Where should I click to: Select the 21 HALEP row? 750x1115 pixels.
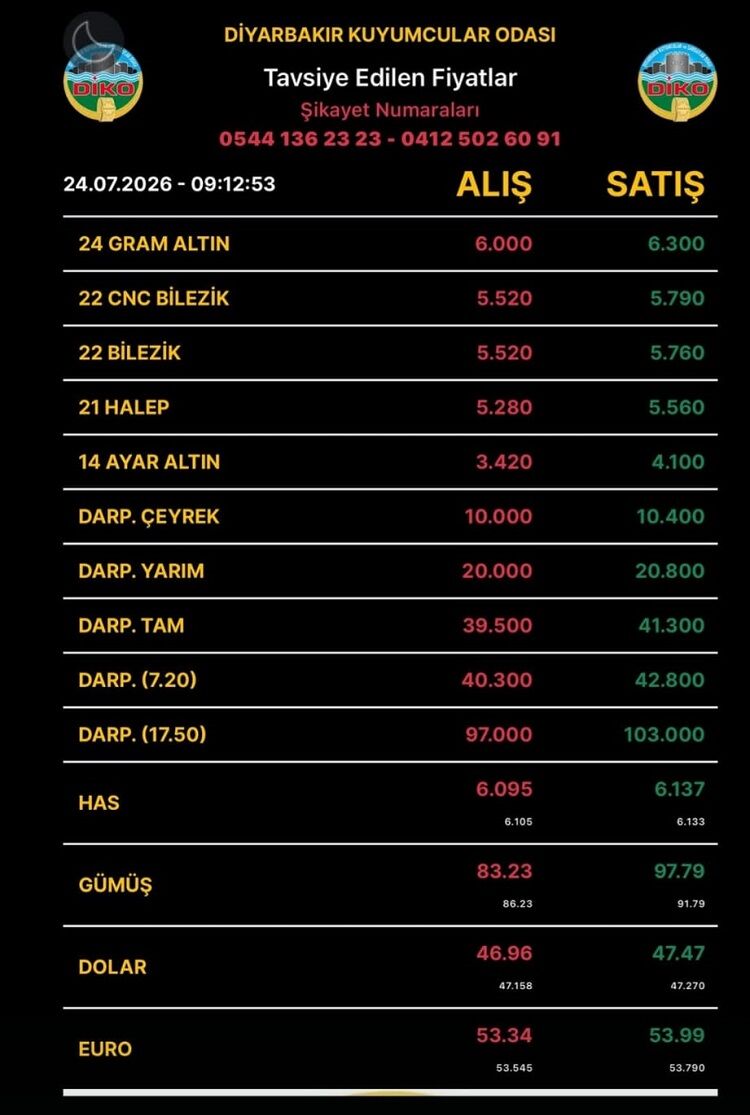(x=390, y=407)
